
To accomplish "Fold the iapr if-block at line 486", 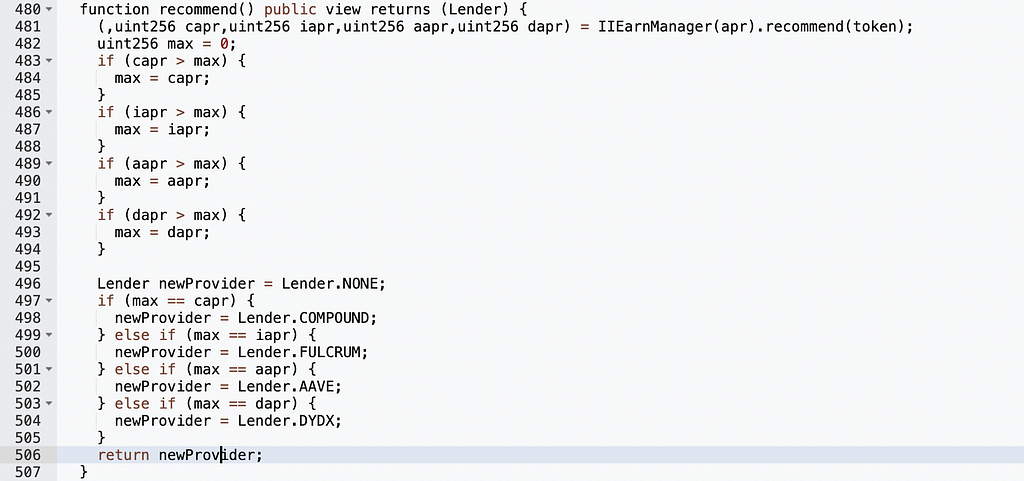I will [x=50, y=112].
